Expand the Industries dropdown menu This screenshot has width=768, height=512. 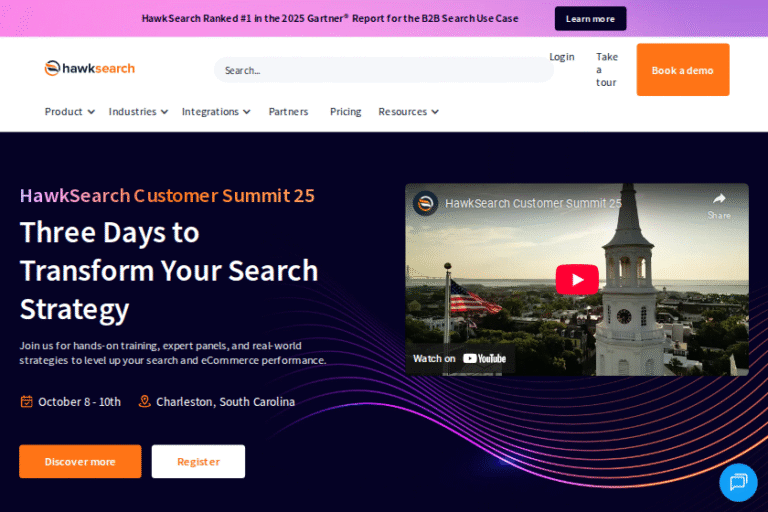pyautogui.click(x=138, y=112)
